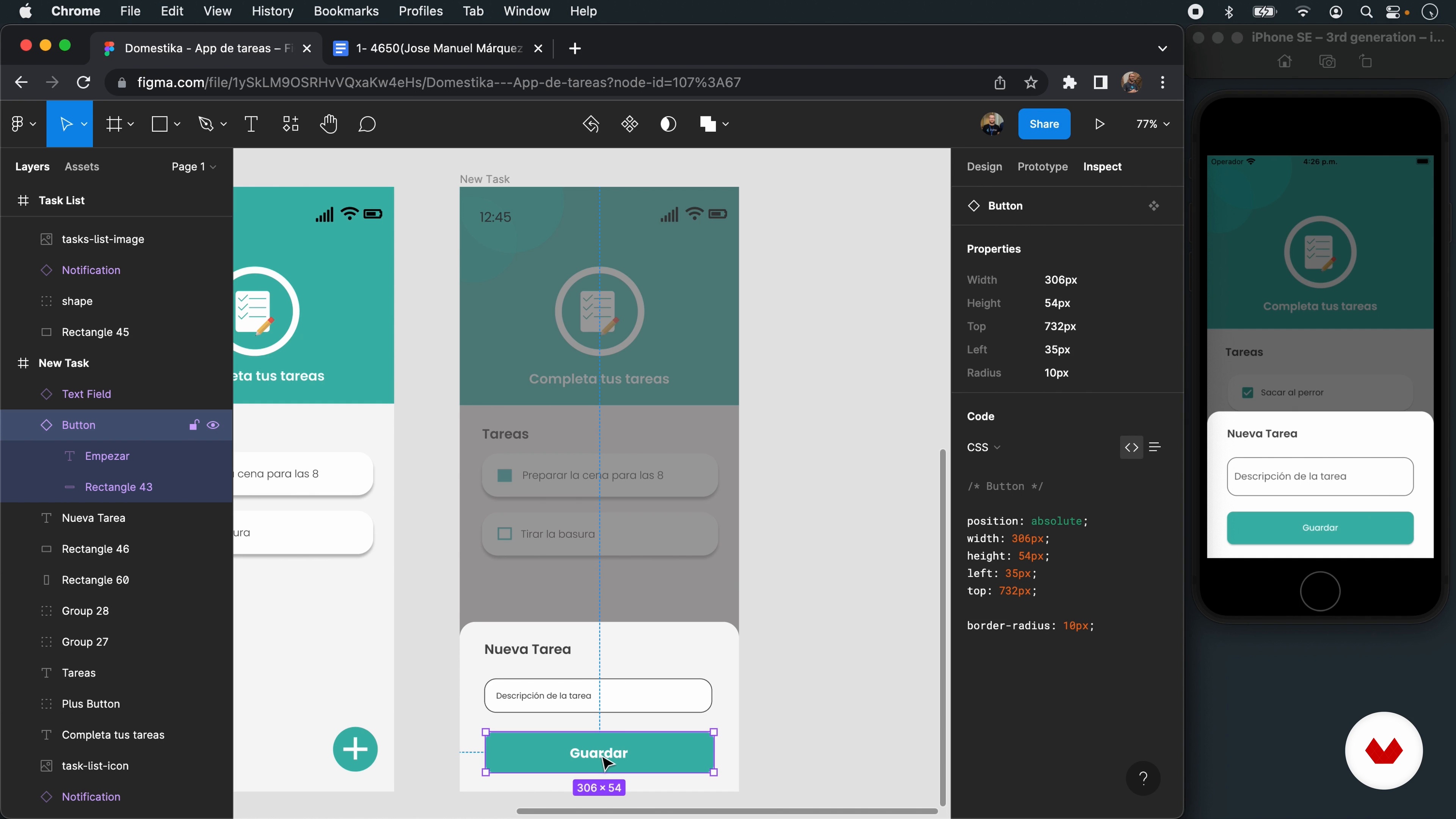
Task: Open the CSS code language dropdown
Action: pyautogui.click(x=984, y=447)
